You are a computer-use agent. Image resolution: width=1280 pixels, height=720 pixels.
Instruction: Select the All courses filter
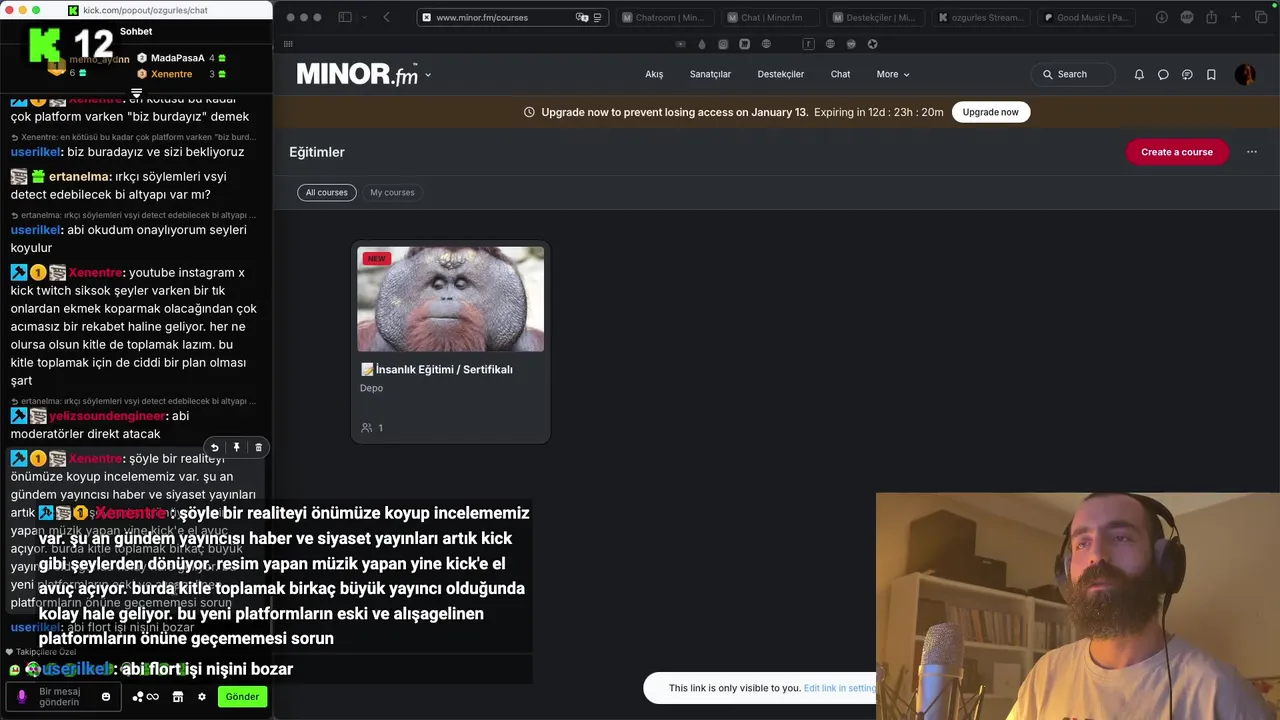(x=327, y=192)
